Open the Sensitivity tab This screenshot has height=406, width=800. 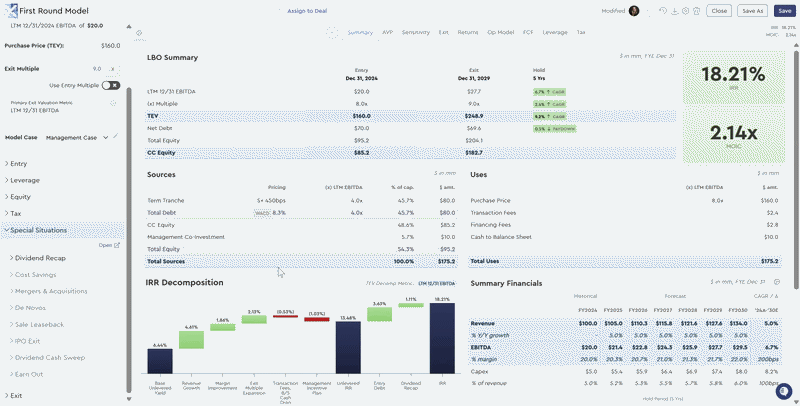(416, 32)
